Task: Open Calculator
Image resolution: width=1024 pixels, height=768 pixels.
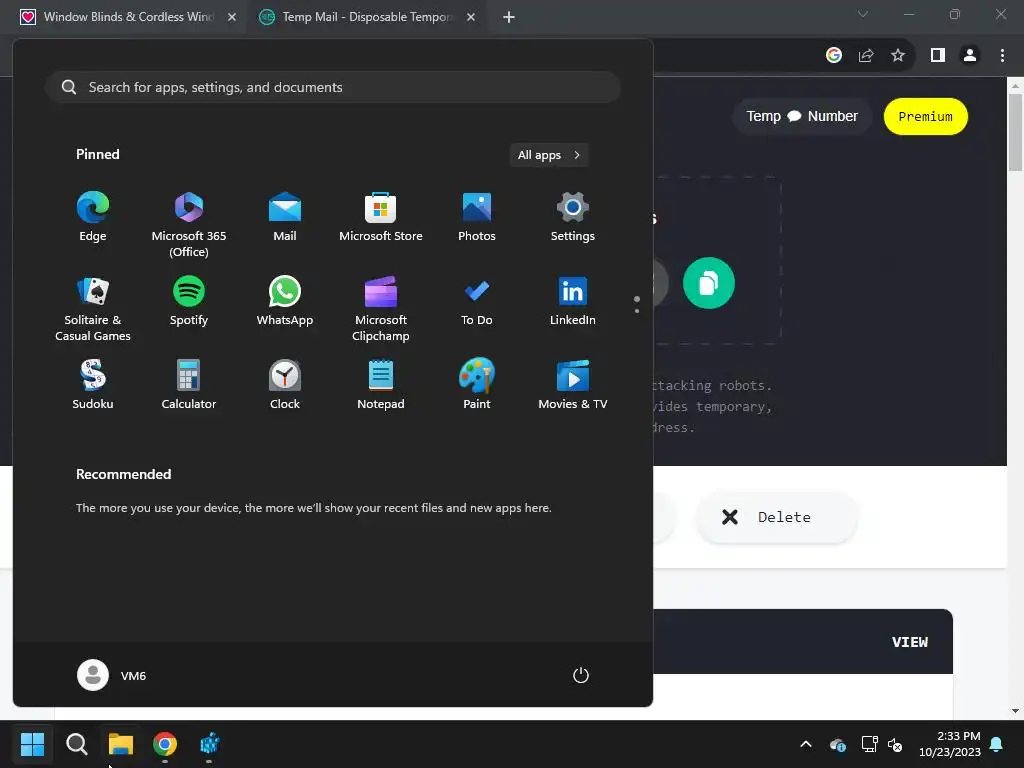Action: tap(189, 385)
